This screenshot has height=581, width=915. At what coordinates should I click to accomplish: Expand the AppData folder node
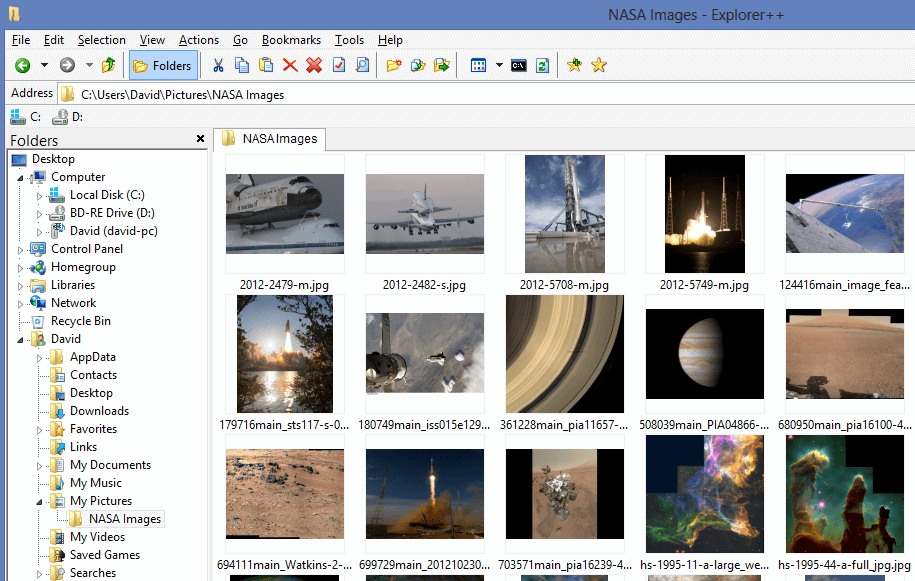pos(40,358)
